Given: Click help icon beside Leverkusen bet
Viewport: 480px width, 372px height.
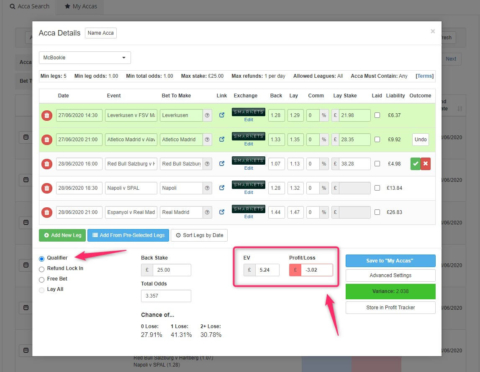Looking at the screenshot, I should [207, 115].
